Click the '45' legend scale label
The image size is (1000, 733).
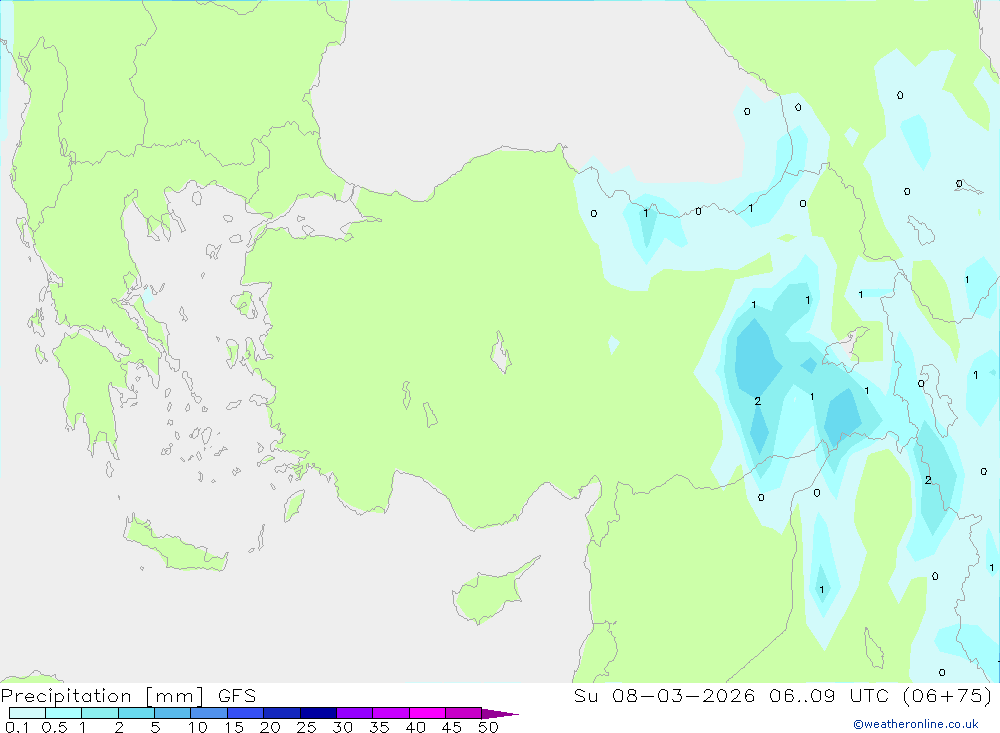[x=452, y=727]
